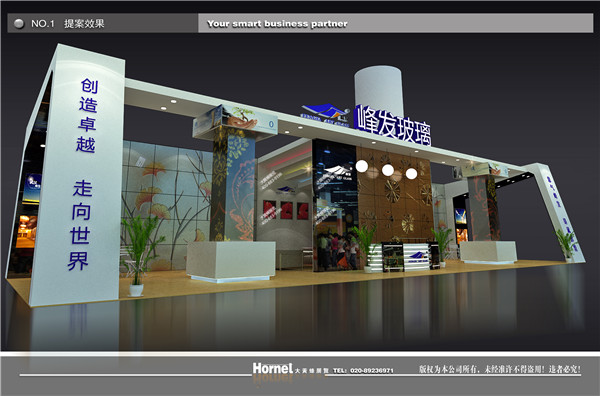The image size is (600, 396).
Task: Click the '走向世界' text on left pillar
Action: pos(80,225)
